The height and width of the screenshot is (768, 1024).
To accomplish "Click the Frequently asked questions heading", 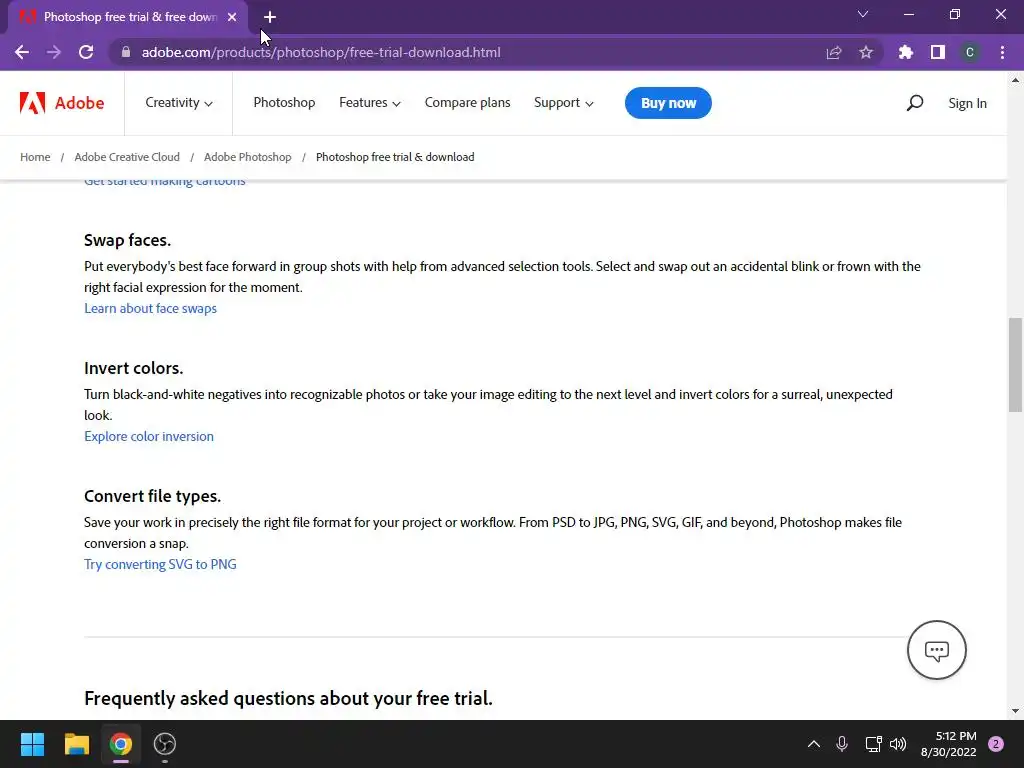I will pos(288,698).
